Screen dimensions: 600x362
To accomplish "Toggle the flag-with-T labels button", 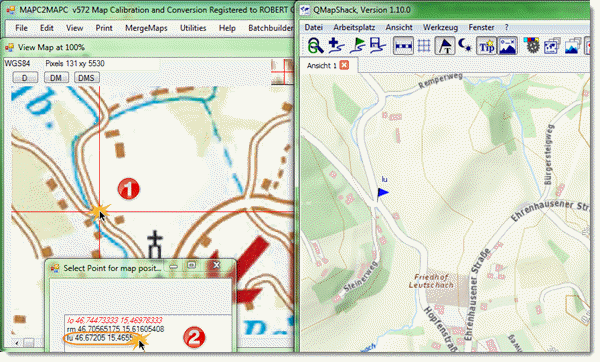I will tap(445, 46).
